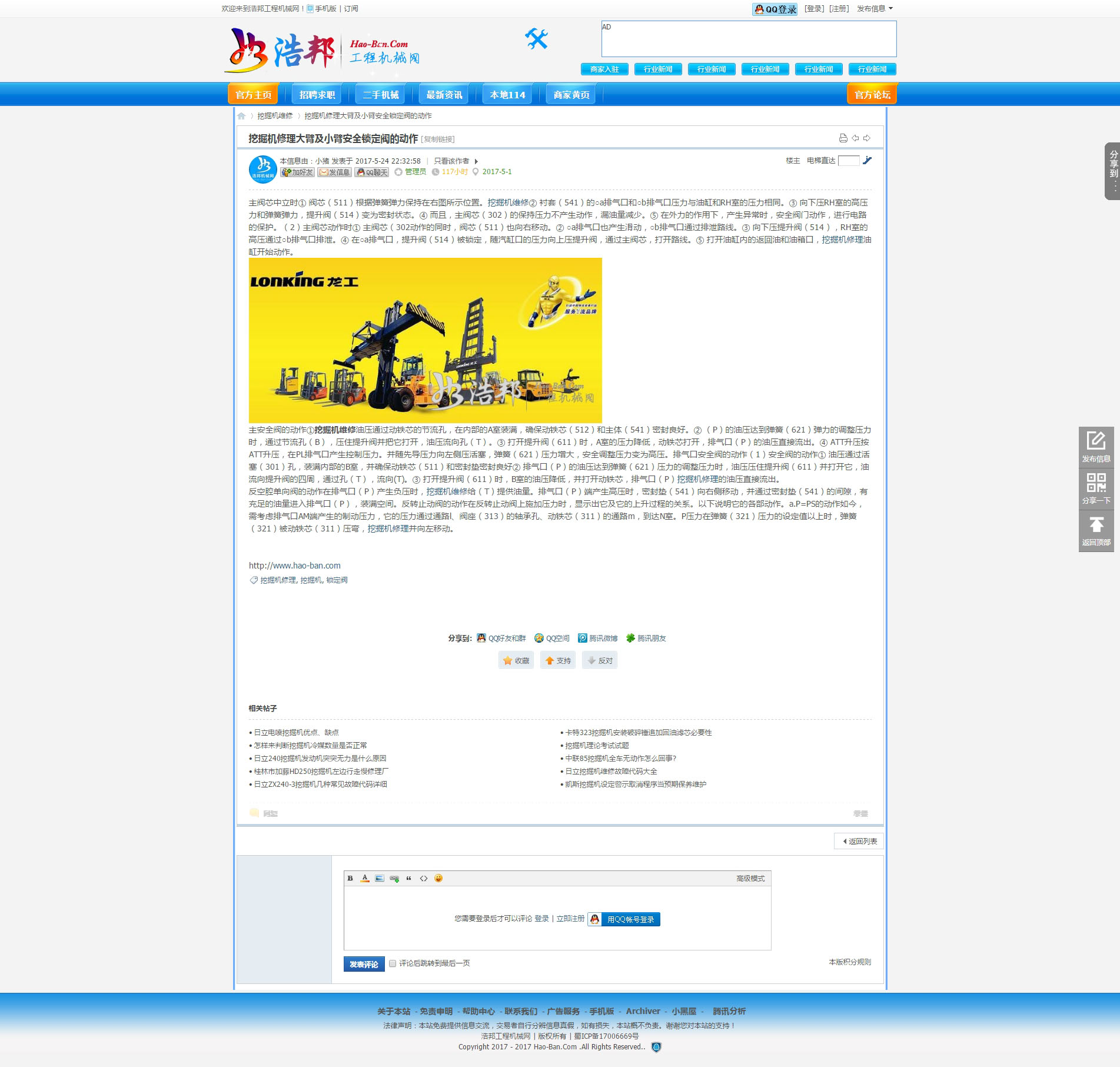Click 用QQ帐号登录 button in reply box

tap(624, 919)
